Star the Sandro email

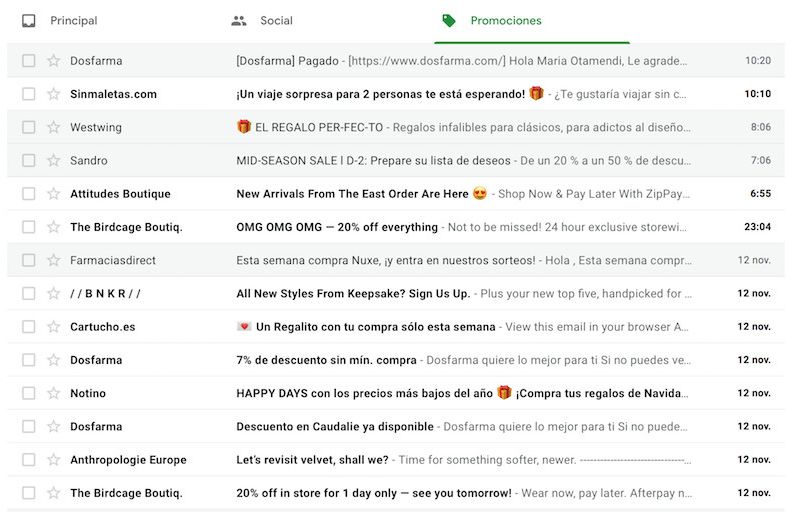(54, 160)
